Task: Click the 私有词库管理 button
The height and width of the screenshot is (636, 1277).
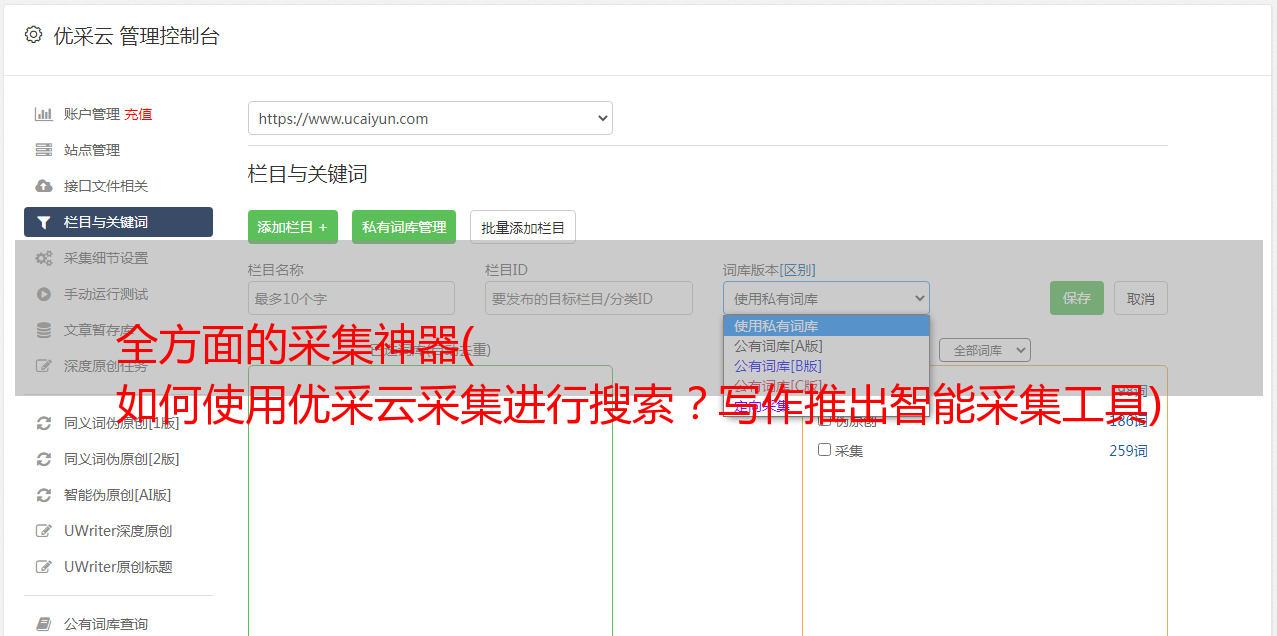Action: 404,227
